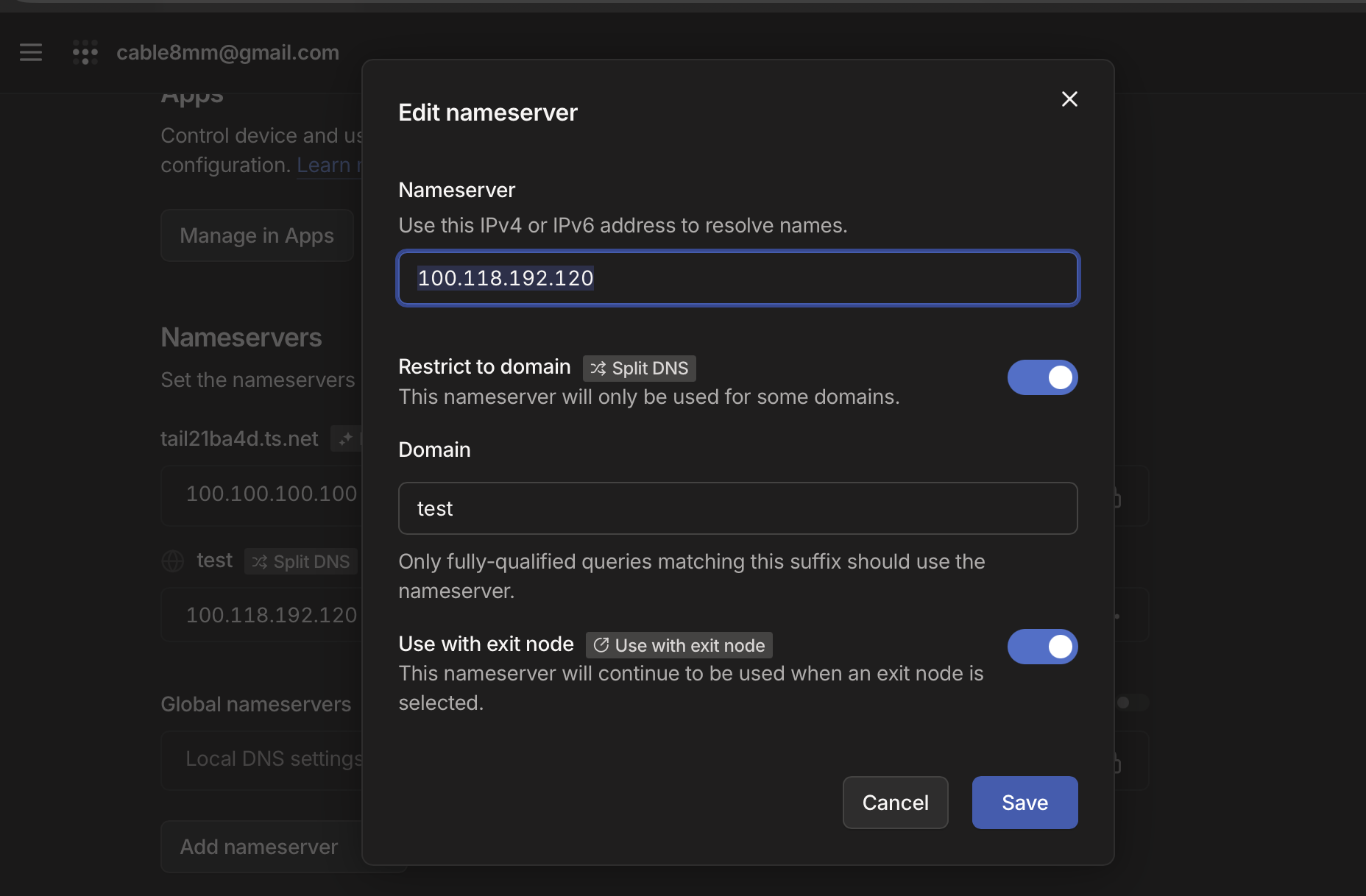Open the hamburger navigation menu

tap(31, 52)
